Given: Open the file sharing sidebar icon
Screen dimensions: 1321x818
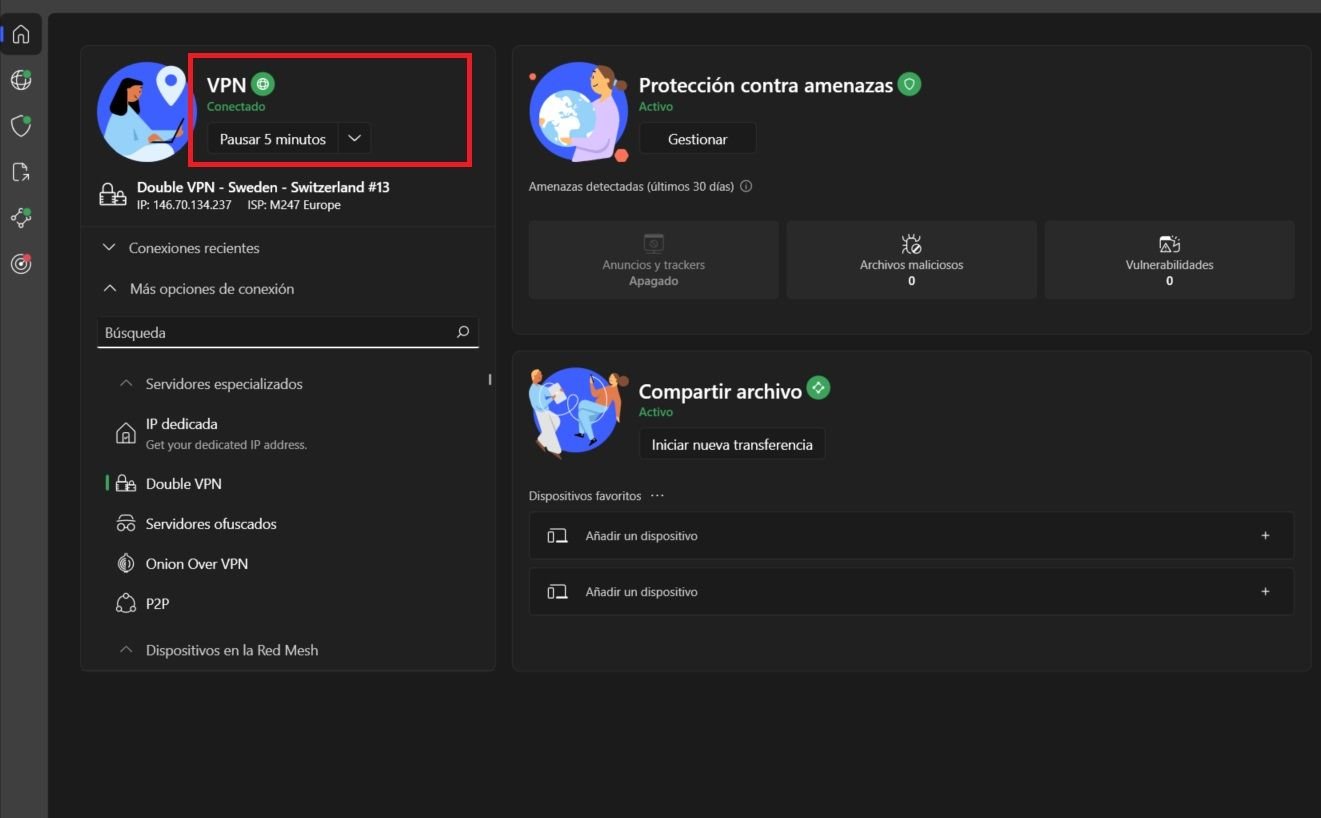Looking at the screenshot, I should coord(21,172).
